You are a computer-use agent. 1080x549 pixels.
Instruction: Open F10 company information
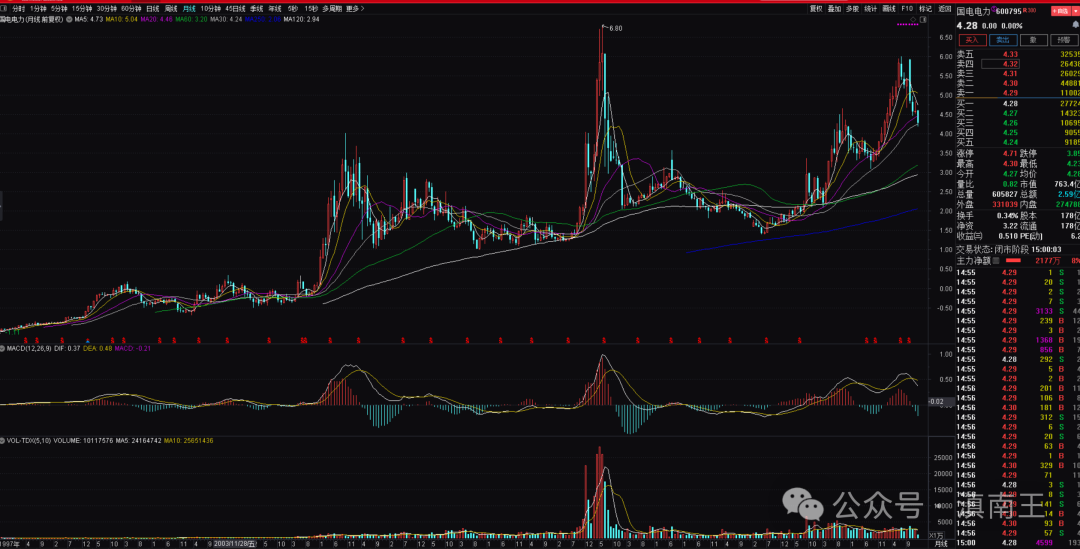[907, 9]
